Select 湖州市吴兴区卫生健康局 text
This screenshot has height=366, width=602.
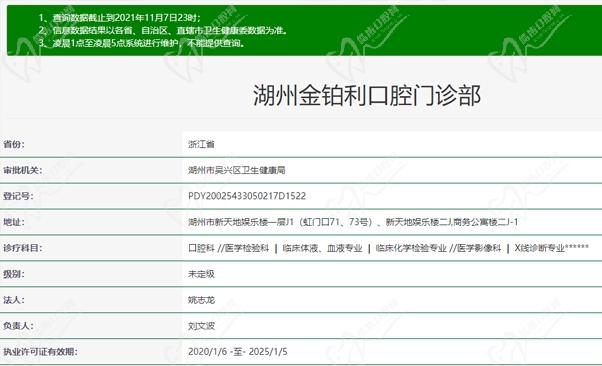tap(236, 170)
